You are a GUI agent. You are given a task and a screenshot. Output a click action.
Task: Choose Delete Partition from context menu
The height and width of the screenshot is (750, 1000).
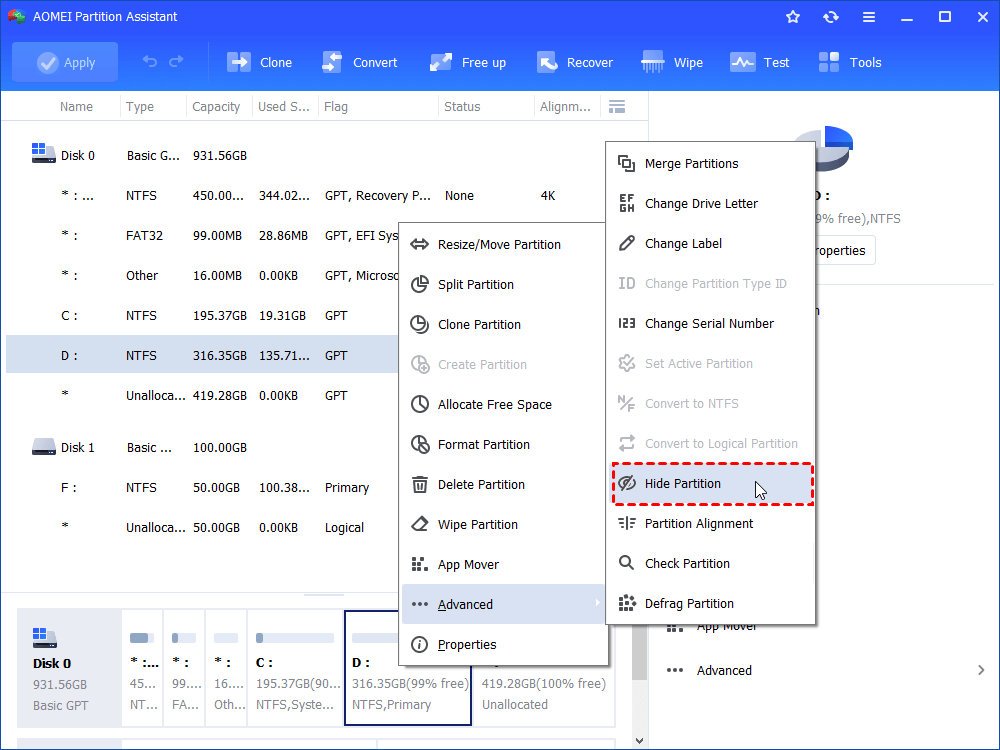pos(504,485)
